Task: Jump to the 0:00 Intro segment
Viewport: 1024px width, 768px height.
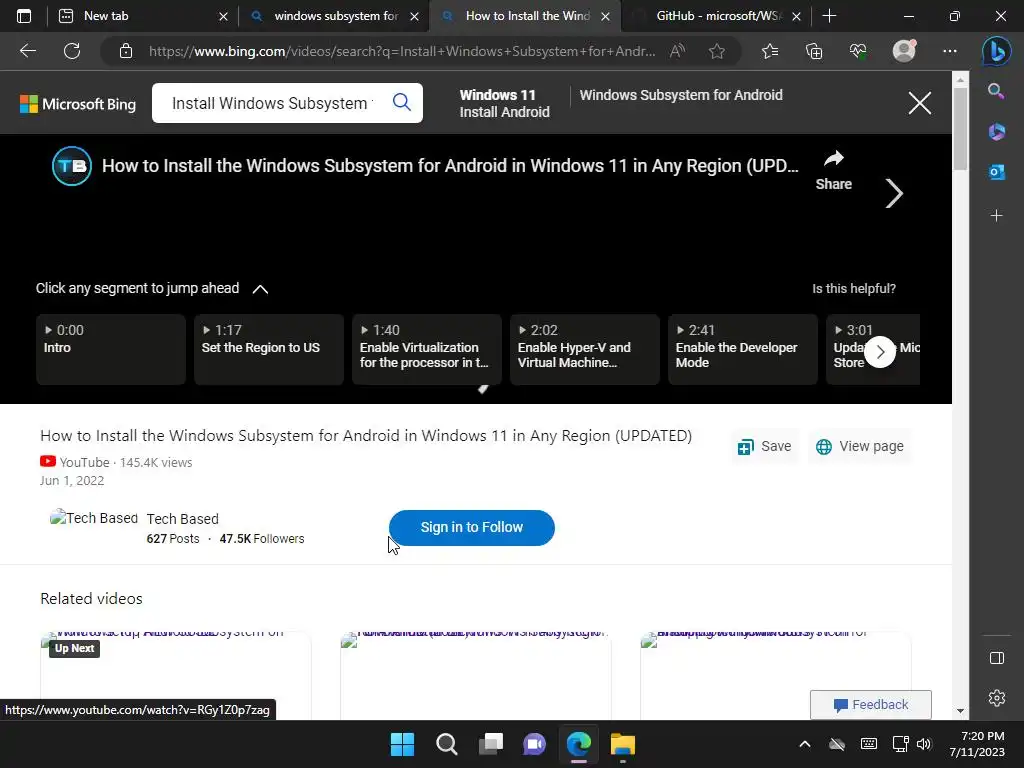Action: tap(111, 349)
